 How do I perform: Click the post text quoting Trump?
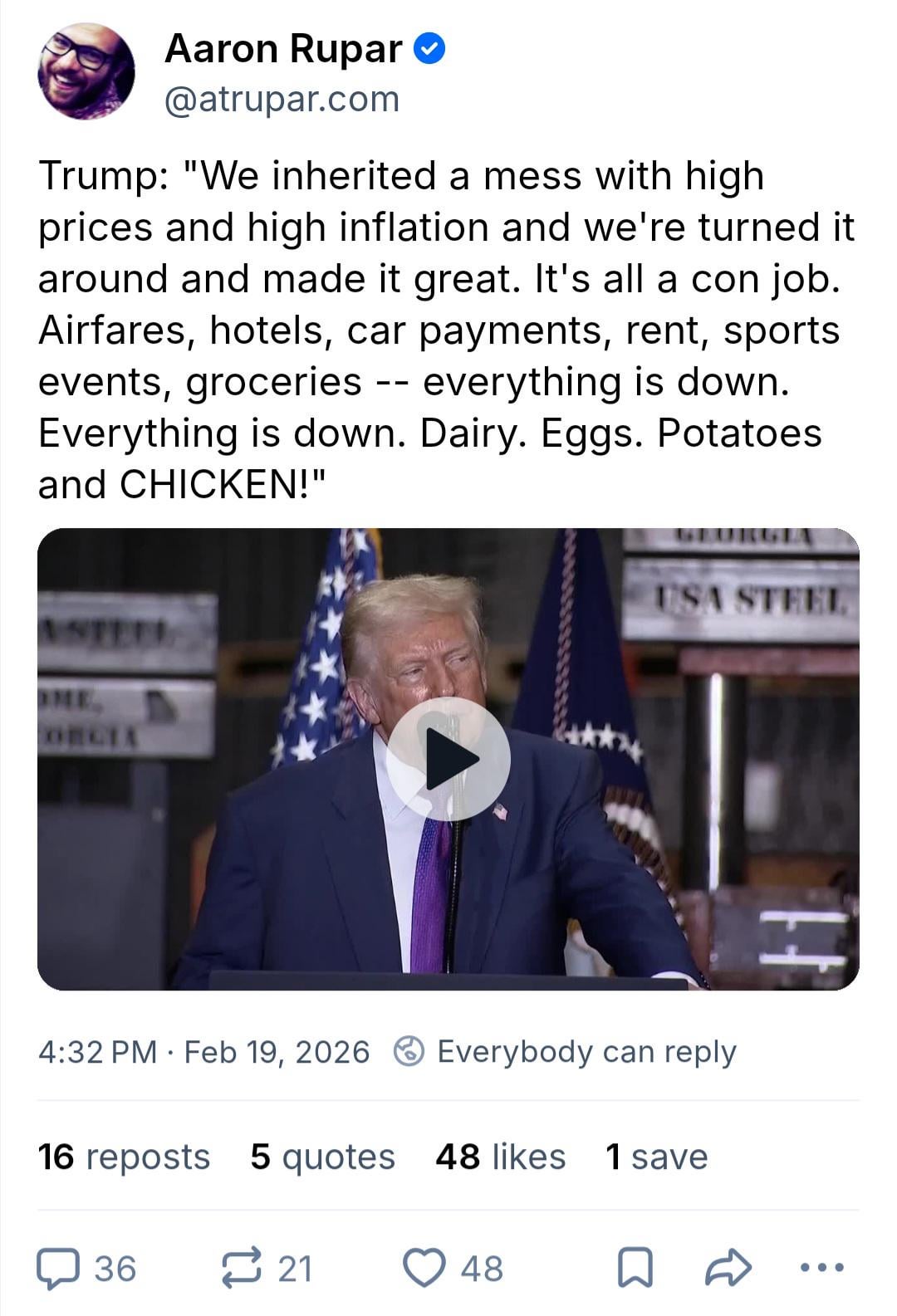pos(446,330)
